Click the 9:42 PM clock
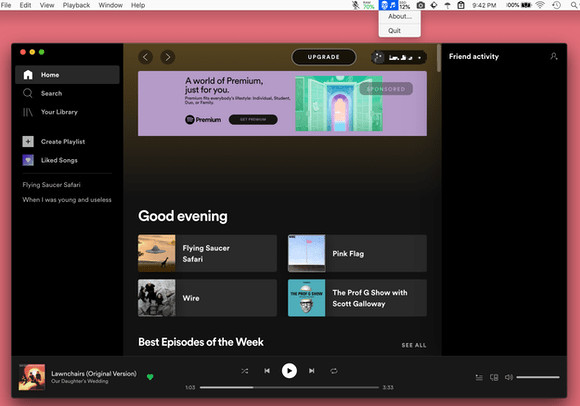This screenshot has height=406, width=580. [x=484, y=5]
